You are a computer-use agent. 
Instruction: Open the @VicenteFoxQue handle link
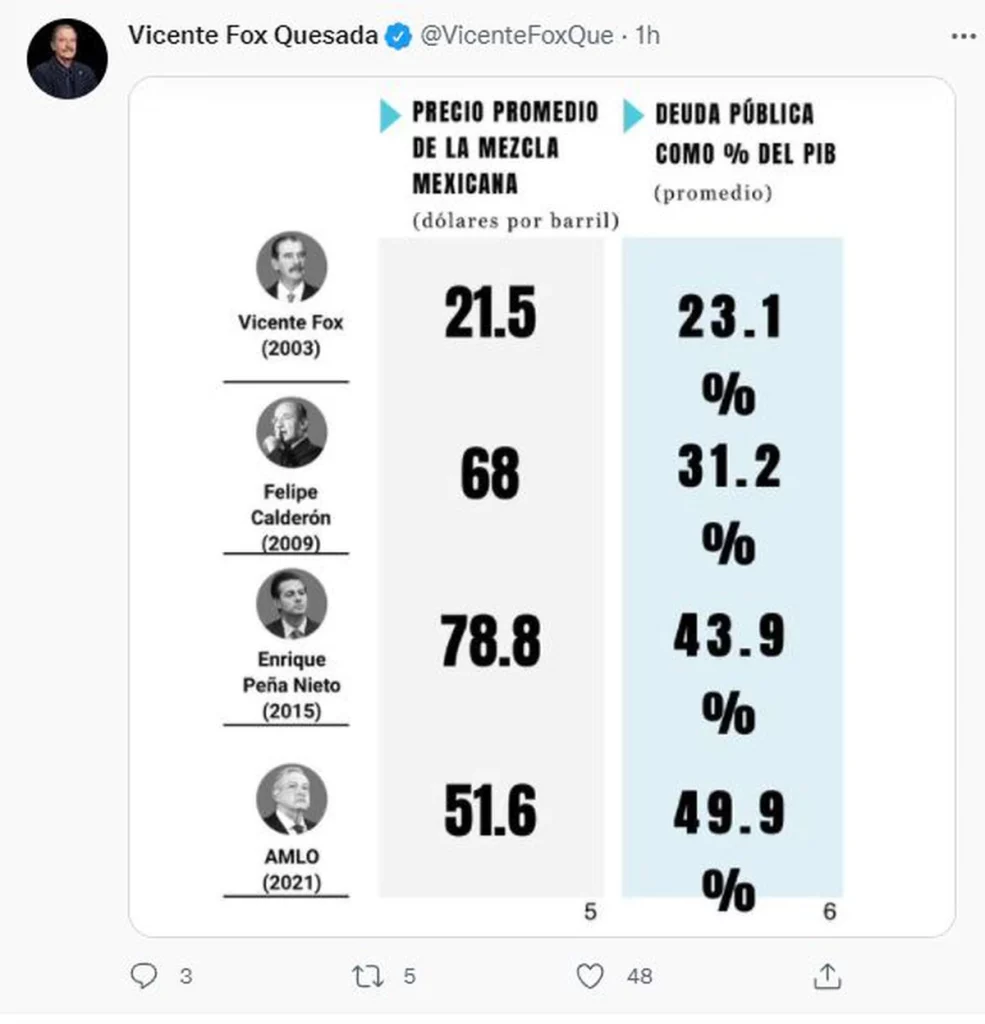click(x=516, y=36)
